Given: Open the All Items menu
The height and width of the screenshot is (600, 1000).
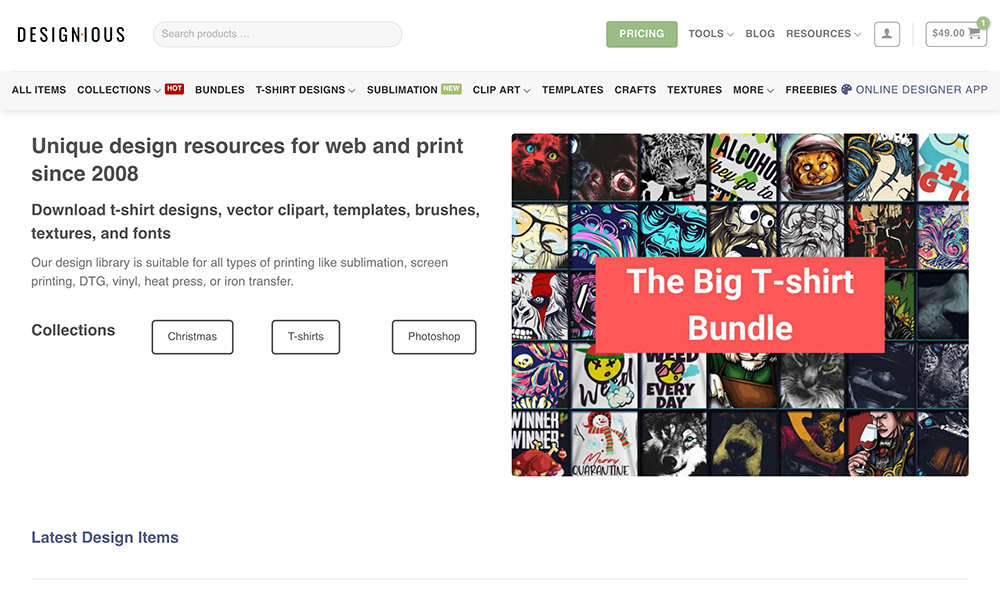Looking at the screenshot, I should coord(39,90).
